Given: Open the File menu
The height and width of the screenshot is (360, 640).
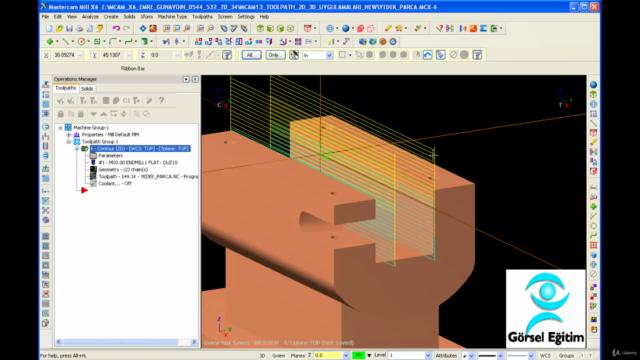Looking at the screenshot, I should point(45,17).
